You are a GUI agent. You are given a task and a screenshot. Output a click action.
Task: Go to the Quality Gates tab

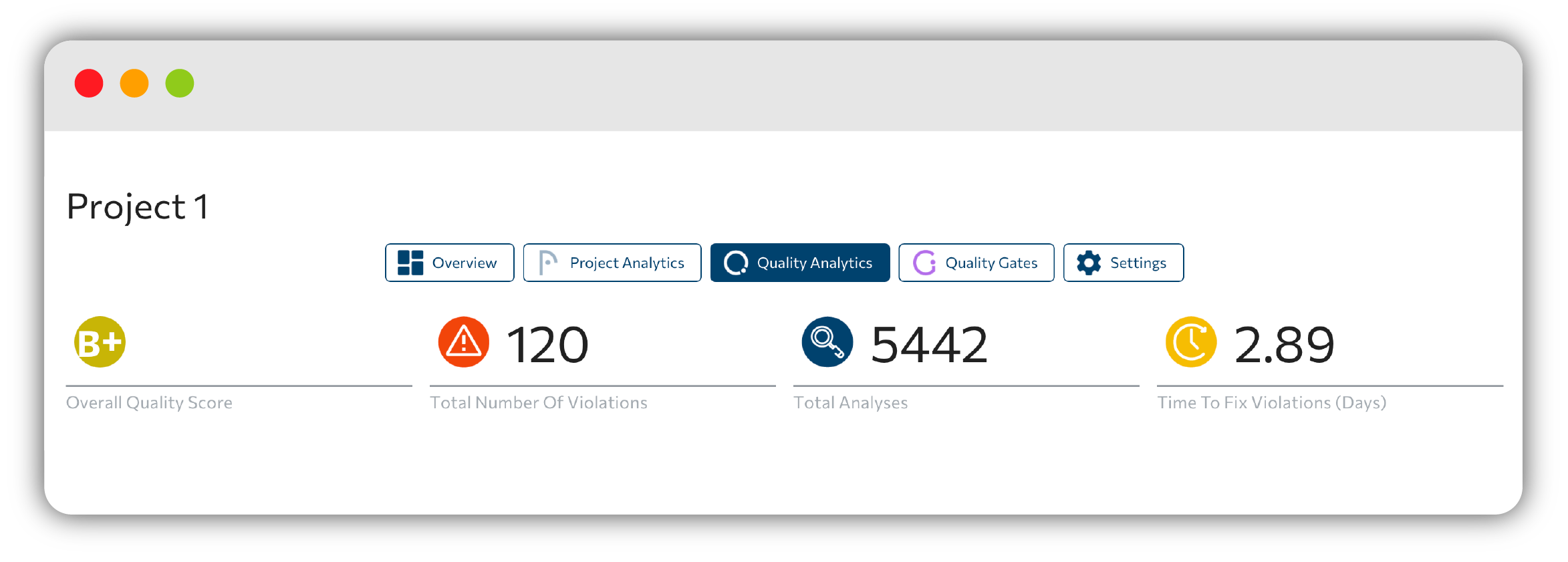click(976, 263)
